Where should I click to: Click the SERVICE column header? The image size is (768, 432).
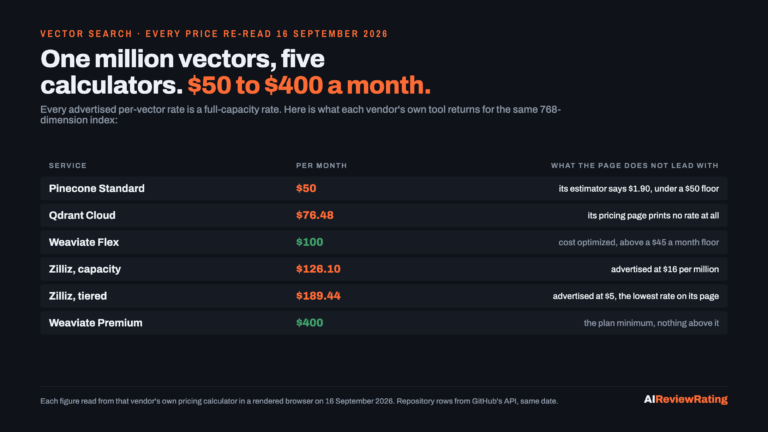68,166
